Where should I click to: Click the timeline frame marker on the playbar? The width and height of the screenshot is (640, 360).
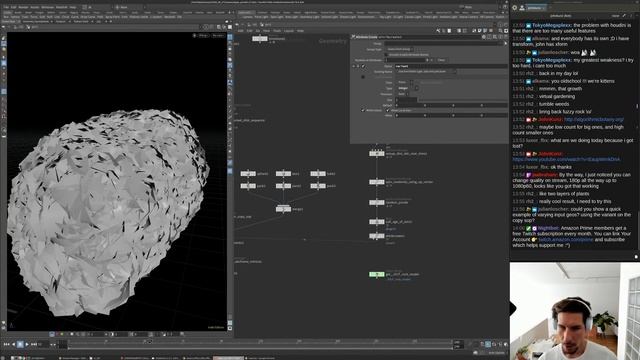150,341
